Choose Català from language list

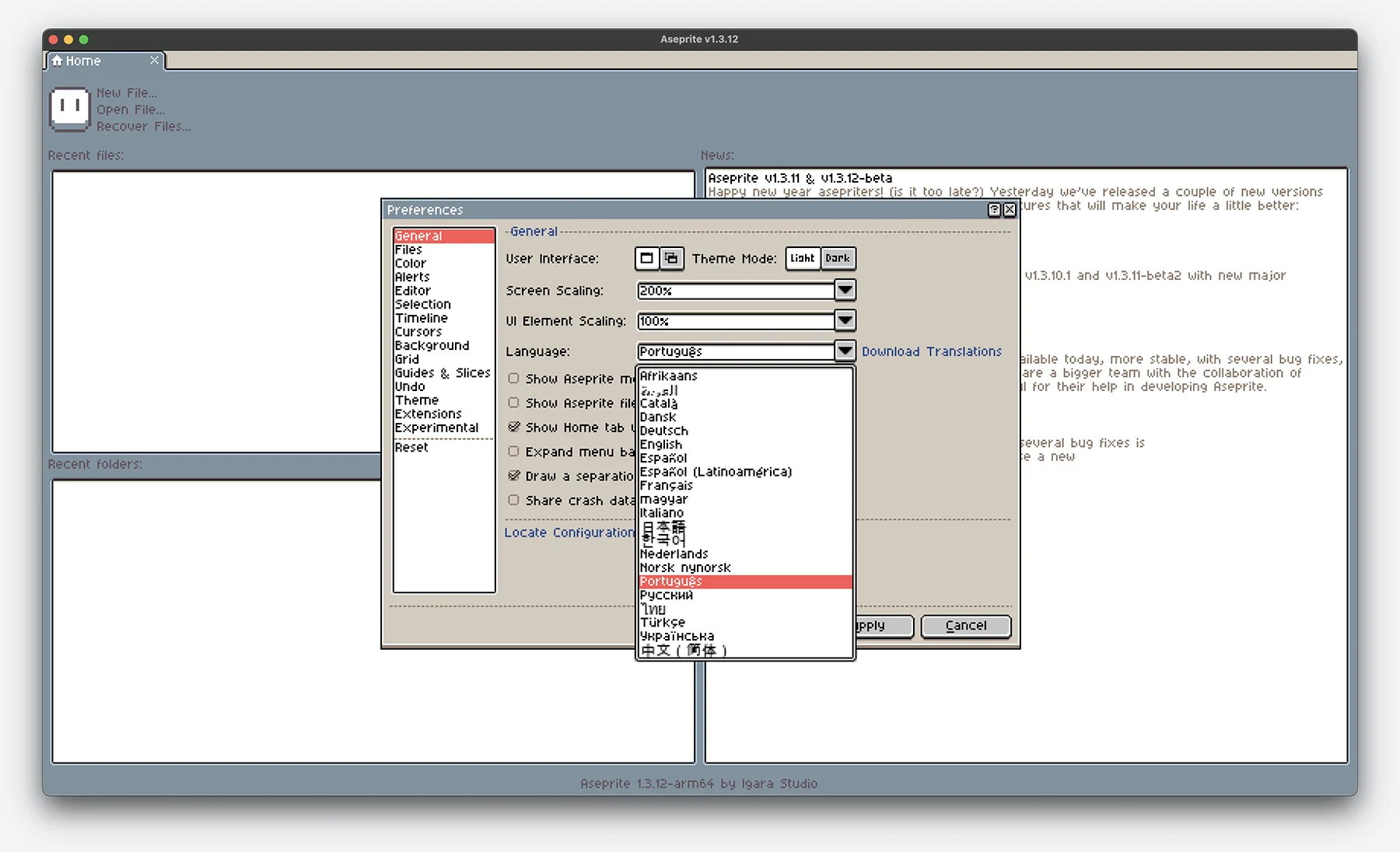click(745, 403)
